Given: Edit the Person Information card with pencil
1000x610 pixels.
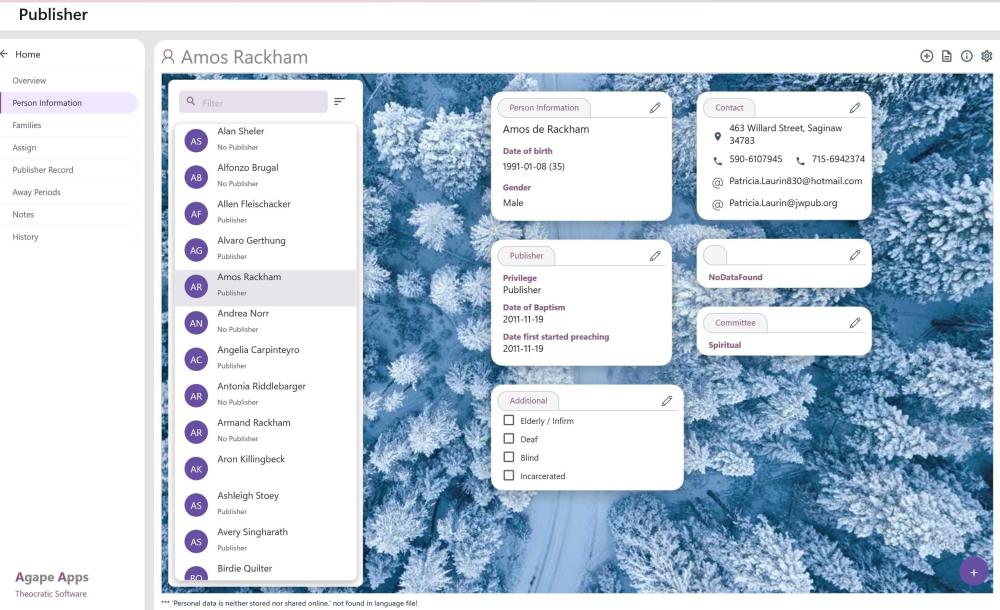Looking at the screenshot, I should click(655, 108).
